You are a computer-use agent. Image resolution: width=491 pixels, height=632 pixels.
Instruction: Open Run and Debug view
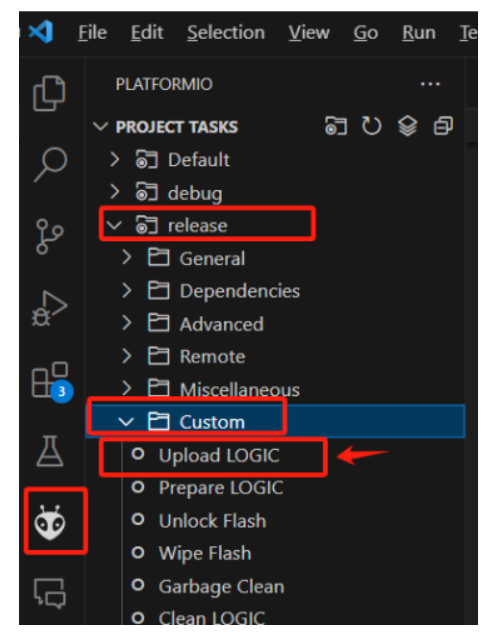click(49, 308)
